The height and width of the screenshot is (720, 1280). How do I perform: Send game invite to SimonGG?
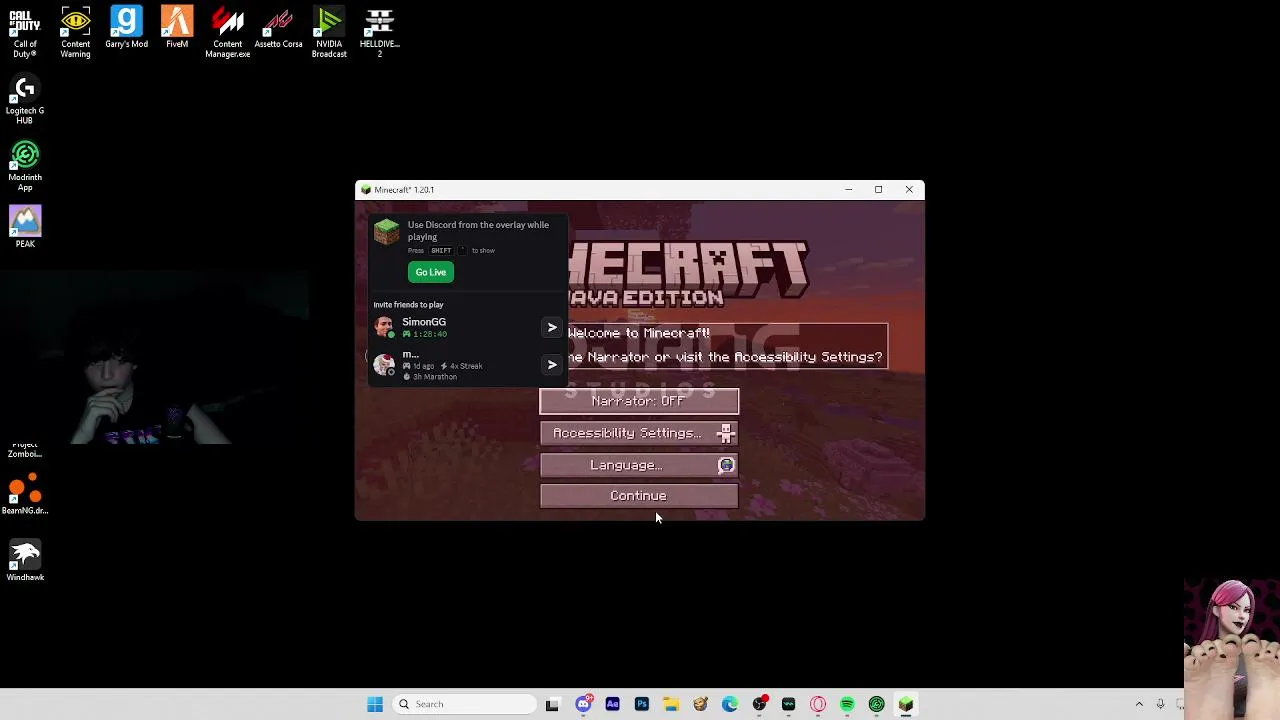(x=552, y=327)
